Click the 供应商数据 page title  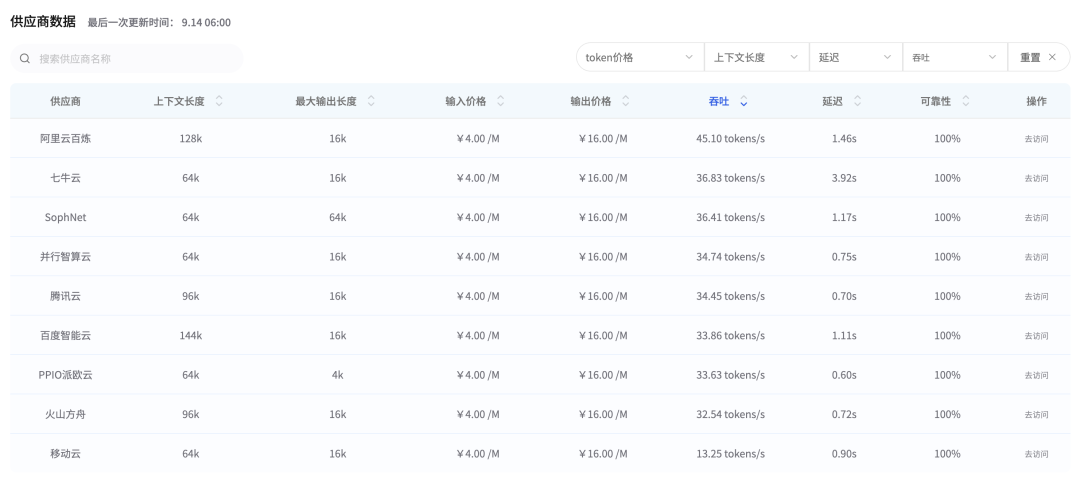click(43, 21)
